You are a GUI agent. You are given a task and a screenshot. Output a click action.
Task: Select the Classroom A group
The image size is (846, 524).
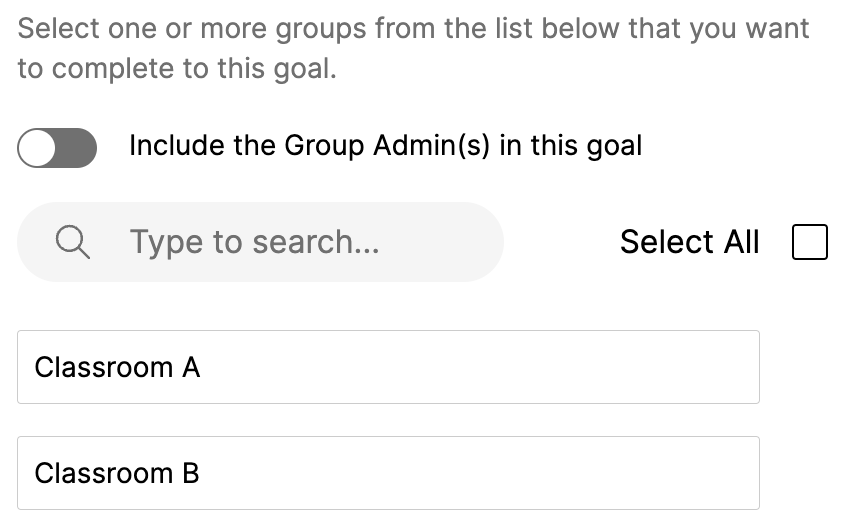point(388,367)
